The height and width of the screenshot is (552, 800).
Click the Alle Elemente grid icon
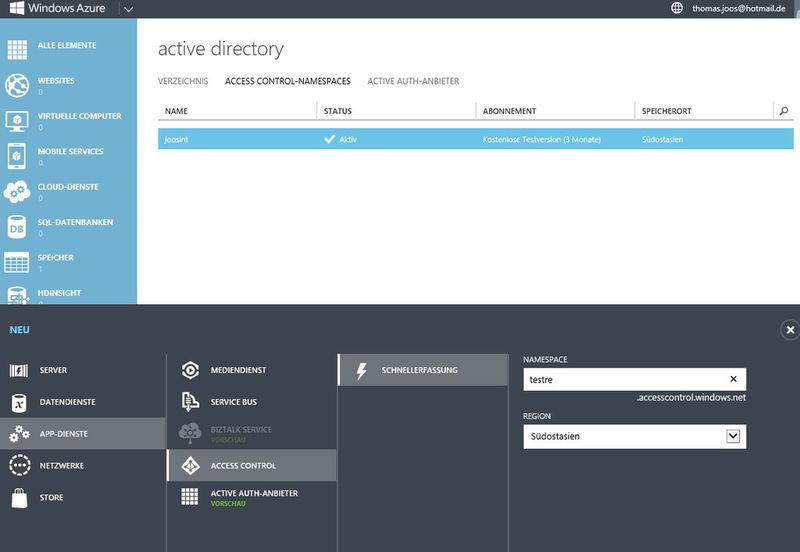(17, 50)
